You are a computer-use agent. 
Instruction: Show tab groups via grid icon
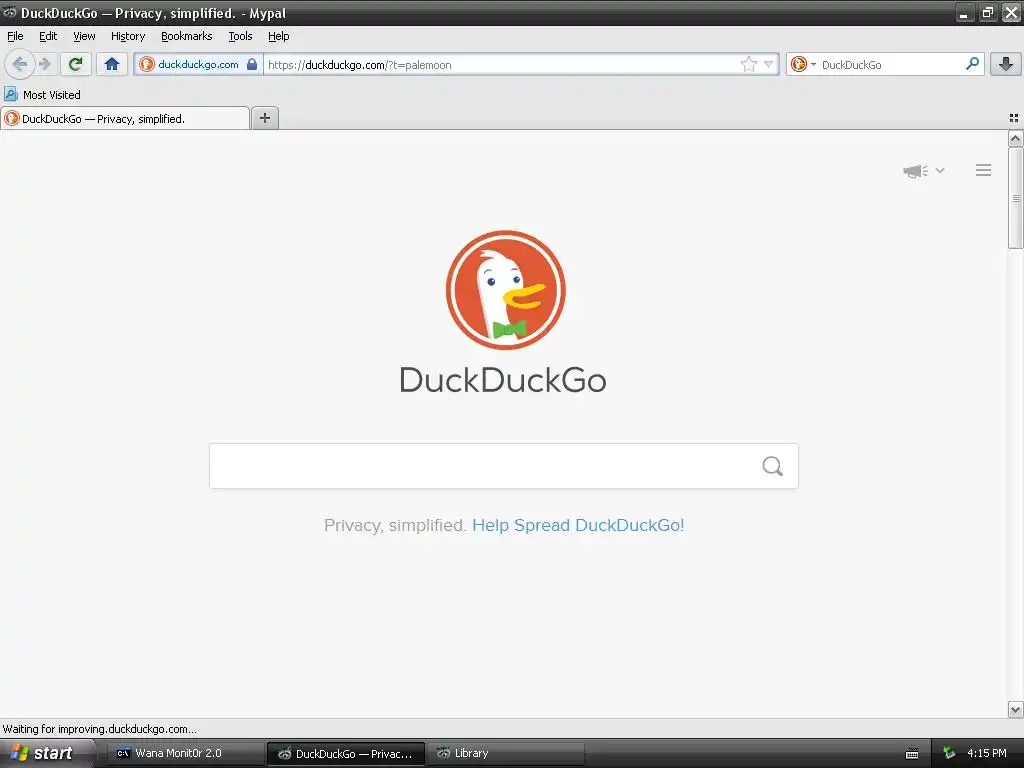coord(1014,118)
